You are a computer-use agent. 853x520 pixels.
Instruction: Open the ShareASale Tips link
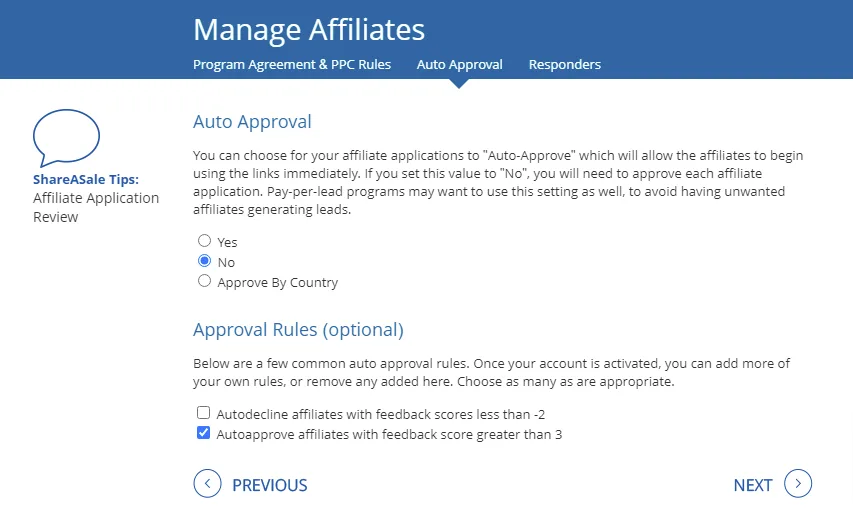click(86, 179)
